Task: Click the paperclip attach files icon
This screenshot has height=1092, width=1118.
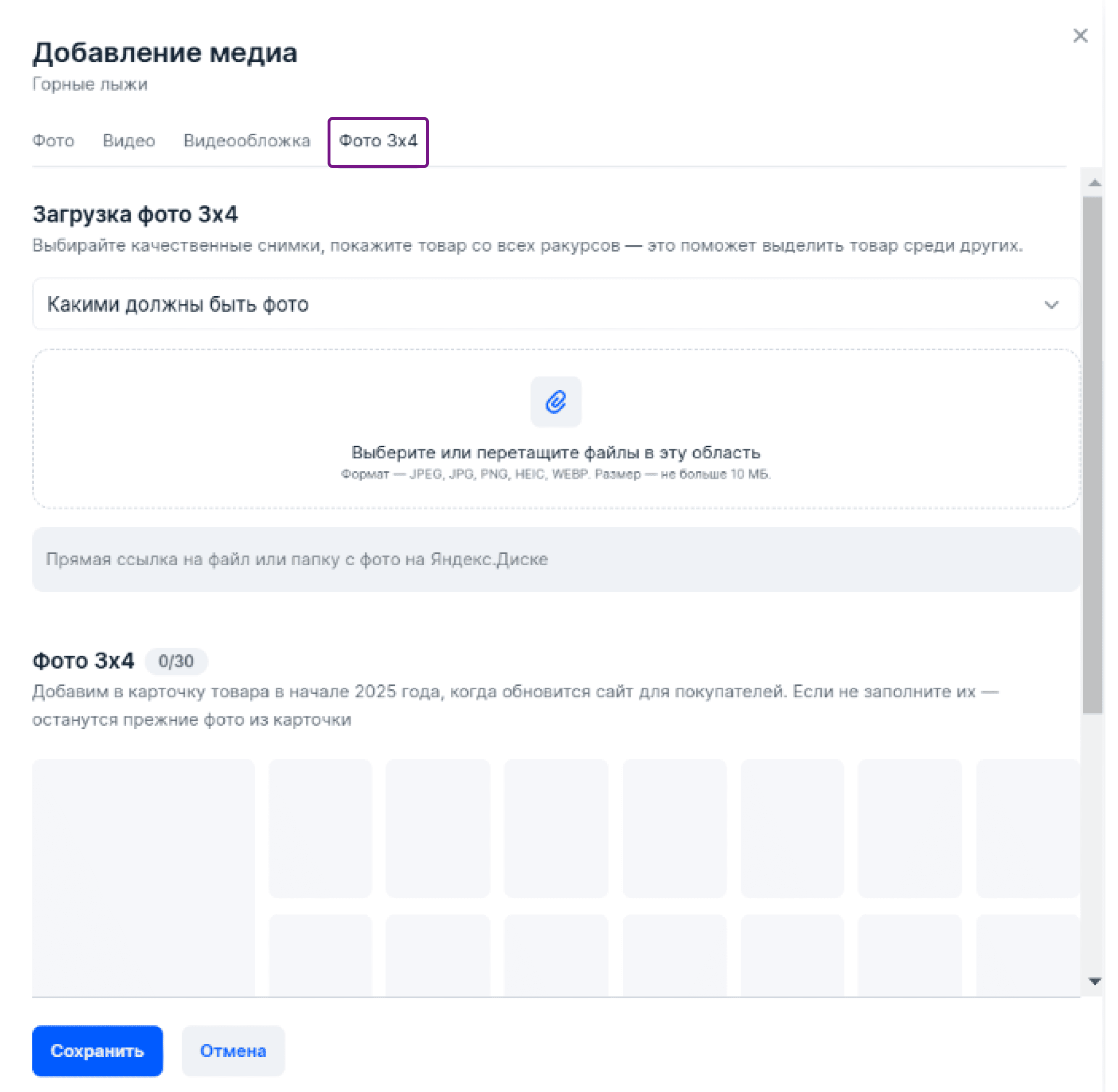Action: pos(555,401)
